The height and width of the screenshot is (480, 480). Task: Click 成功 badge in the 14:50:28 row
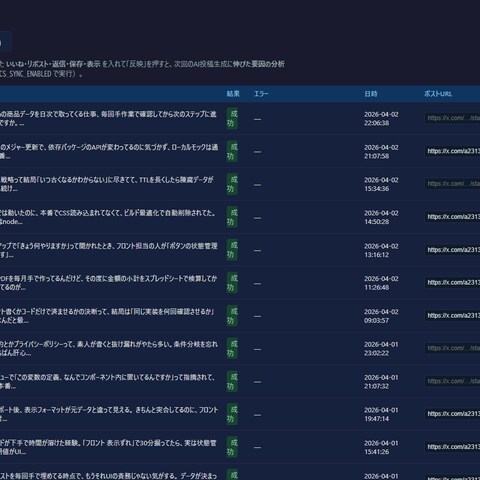tap(232, 217)
